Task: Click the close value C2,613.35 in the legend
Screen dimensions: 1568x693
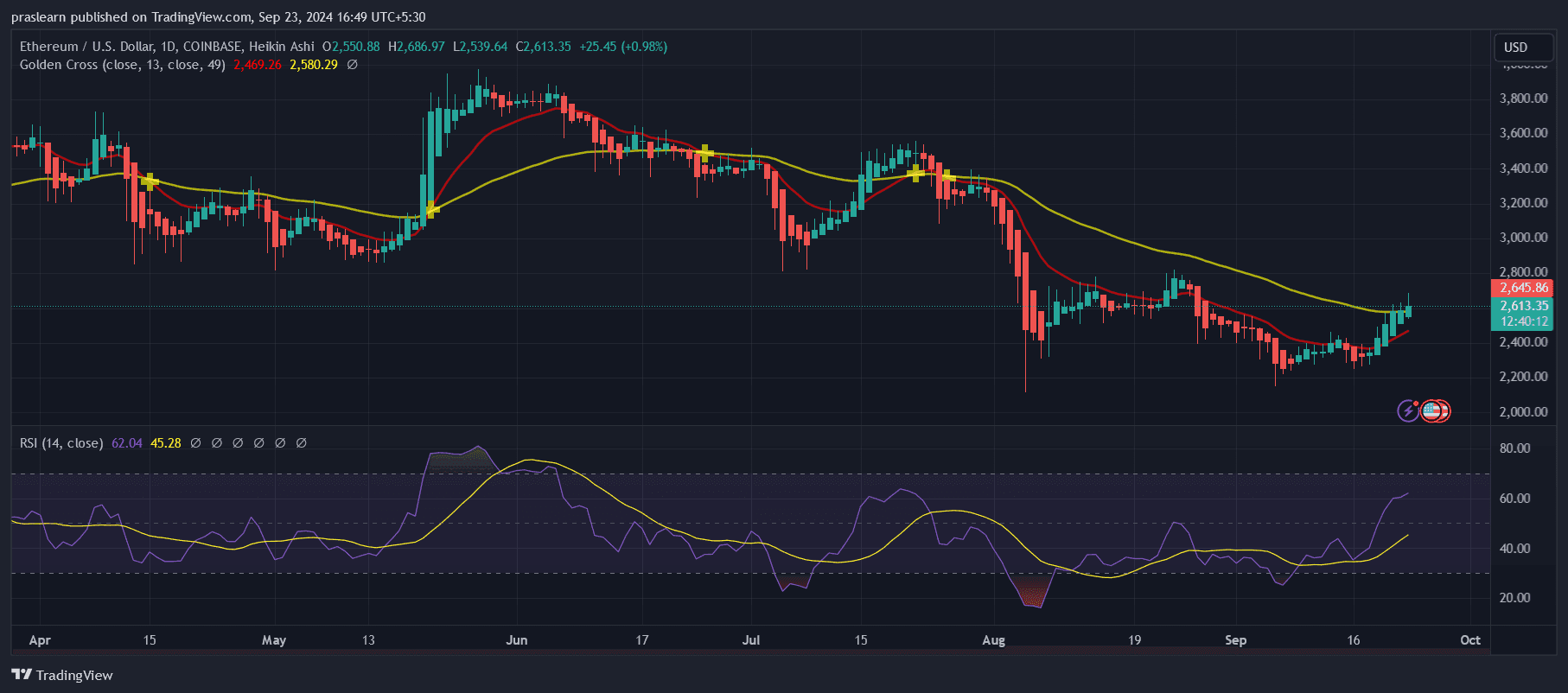Action: pyautogui.click(x=544, y=47)
